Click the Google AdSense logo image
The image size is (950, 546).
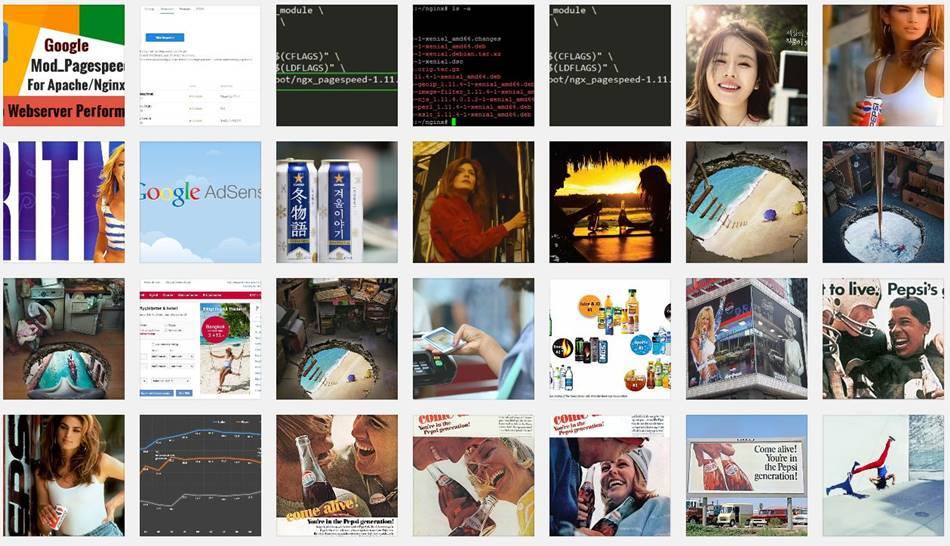200,201
